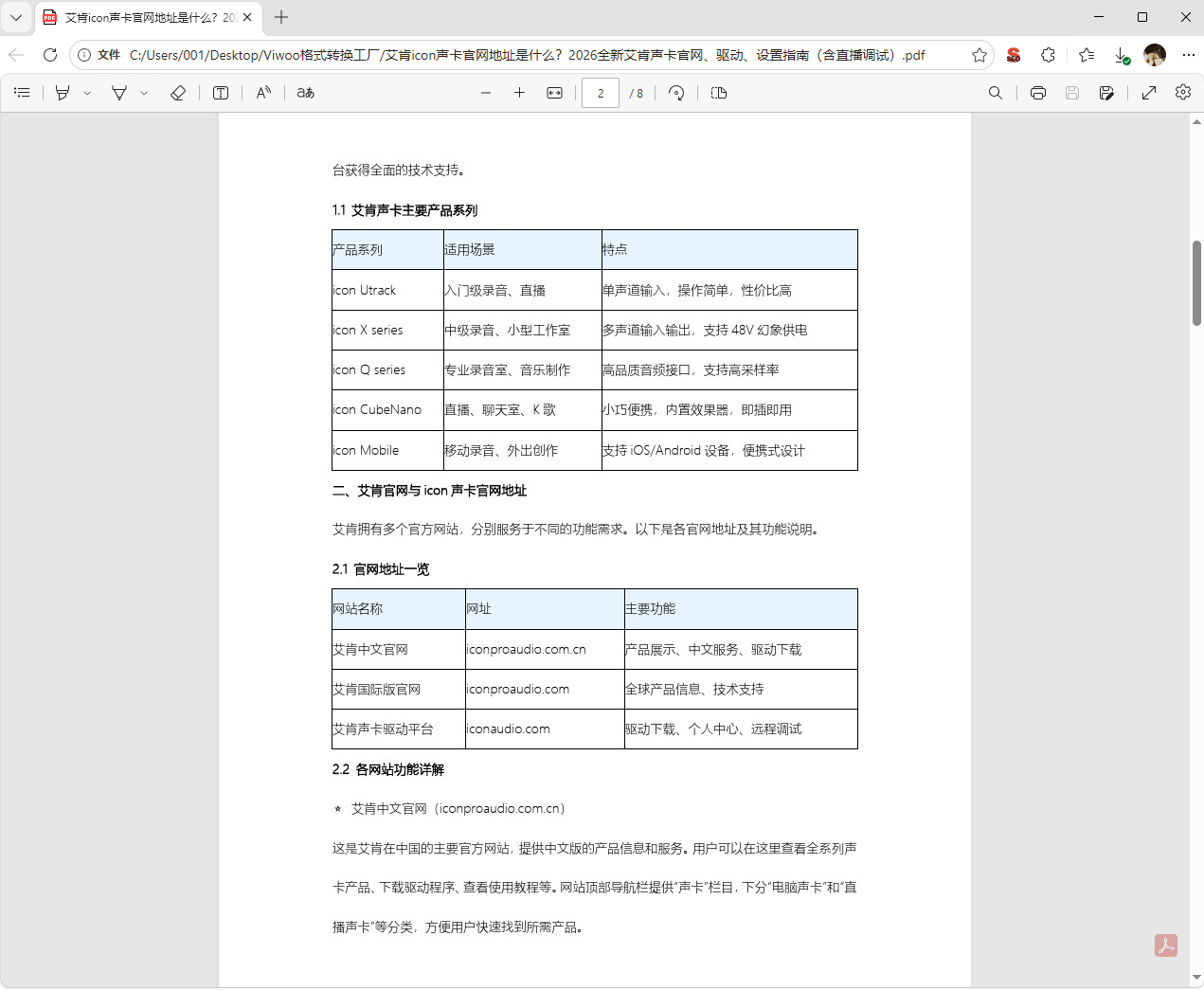Image resolution: width=1204 pixels, height=990 pixels.
Task: Click heading '2.1 官网地址一览'
Action: click(x=381, y=569)
